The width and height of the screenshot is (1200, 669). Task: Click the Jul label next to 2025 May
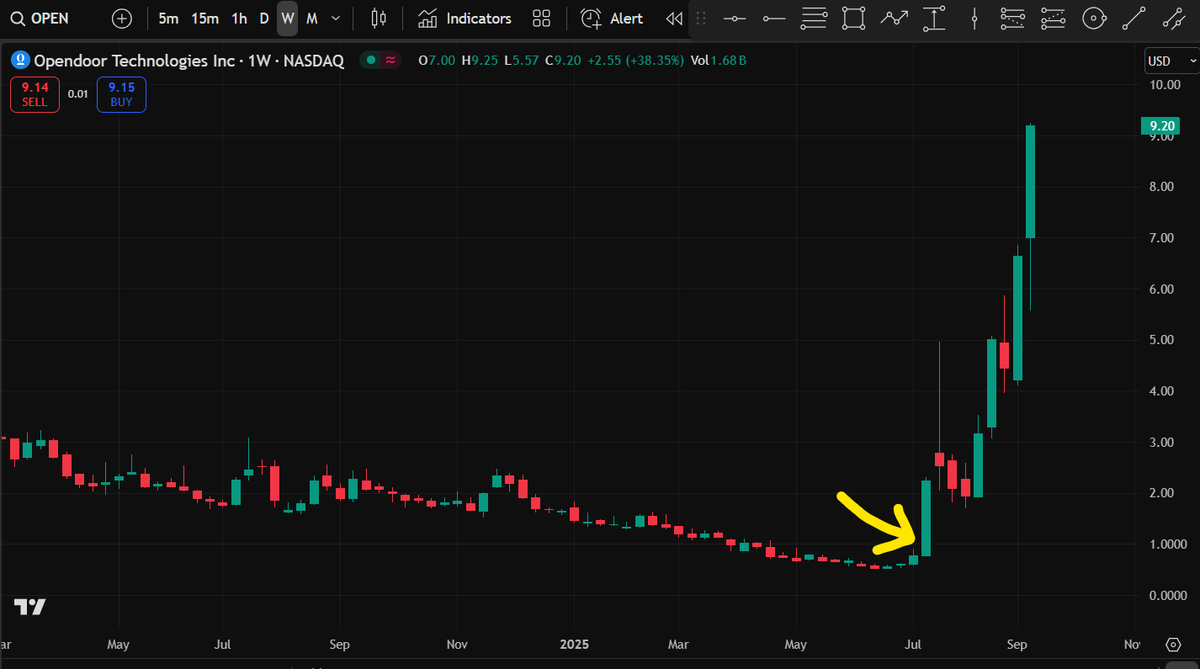914,644
